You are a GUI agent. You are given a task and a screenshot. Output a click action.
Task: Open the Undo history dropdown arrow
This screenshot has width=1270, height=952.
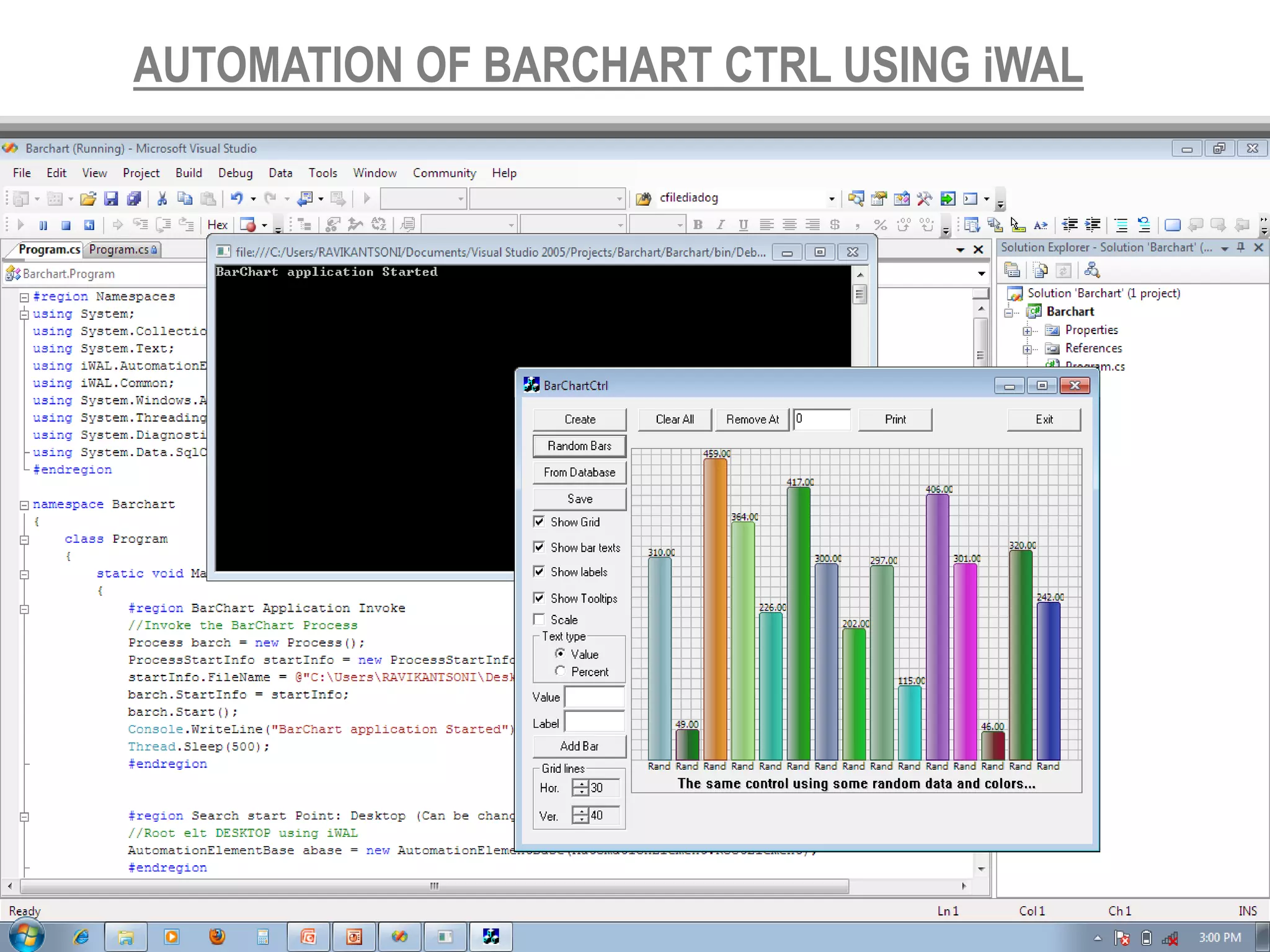[253, 199]
